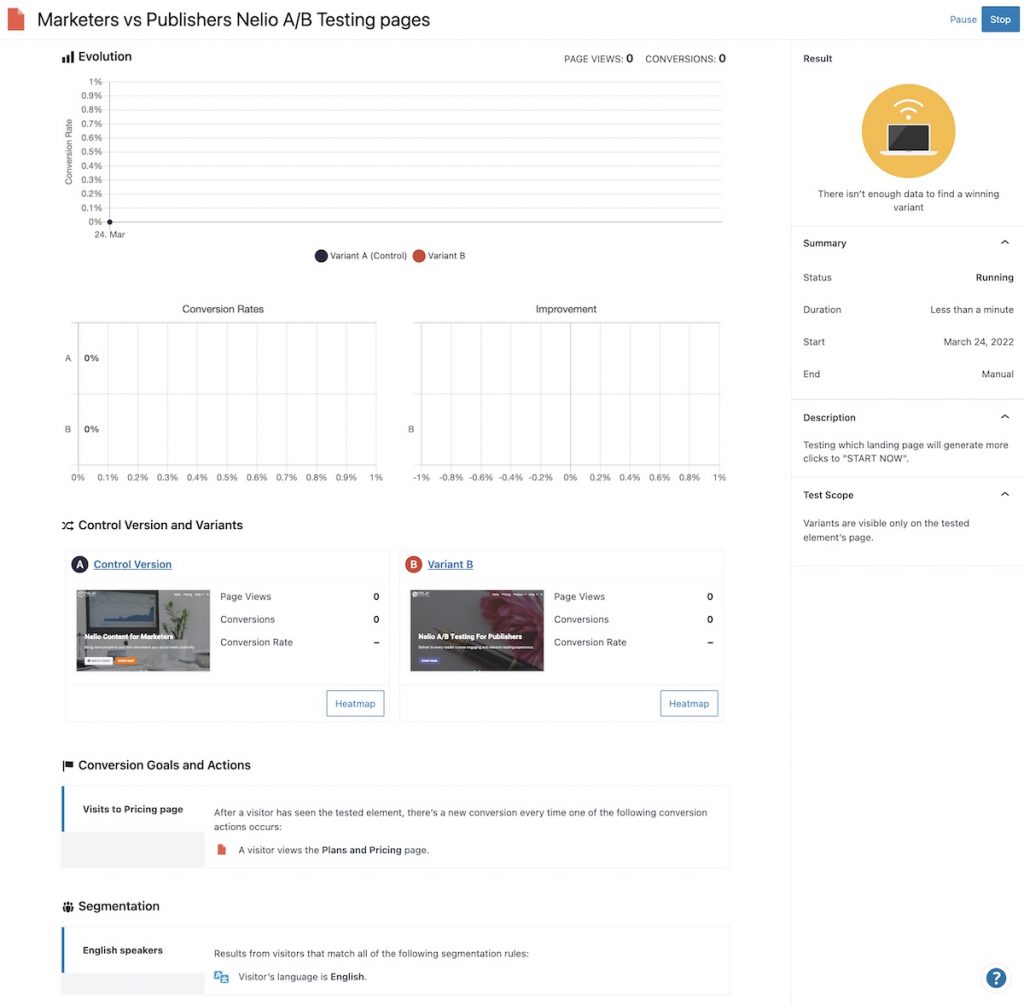Click the 24. Mar data point on chart
1024x1005 pixels.
pyautogui.click(x=110, y=222)
